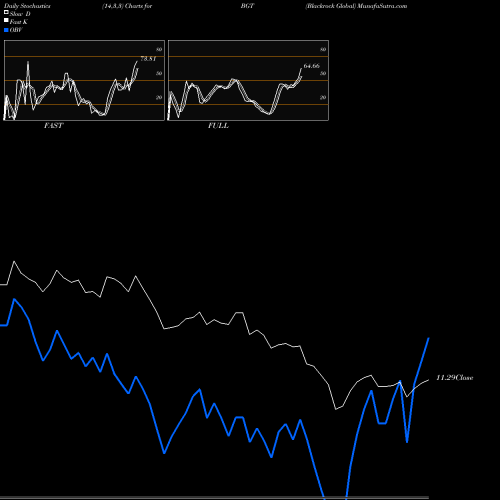Click the 11.29Close price label
Screen dimensions: 500x500
tap(455, 378)
